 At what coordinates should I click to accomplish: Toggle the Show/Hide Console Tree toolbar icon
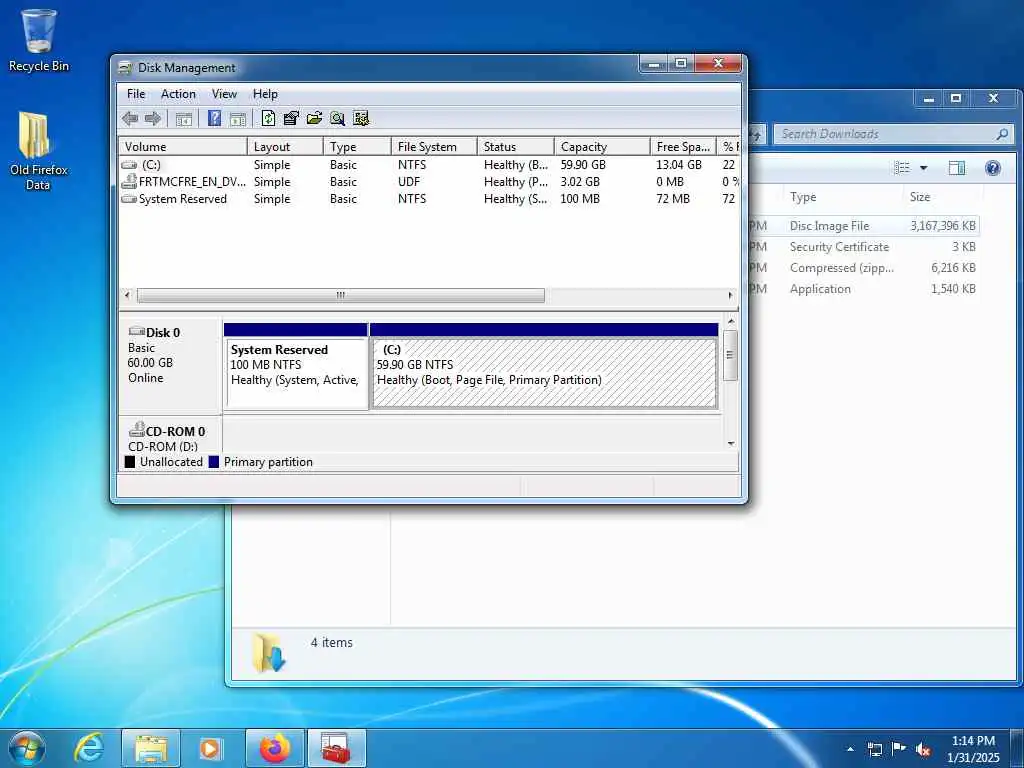pos(184,118)
